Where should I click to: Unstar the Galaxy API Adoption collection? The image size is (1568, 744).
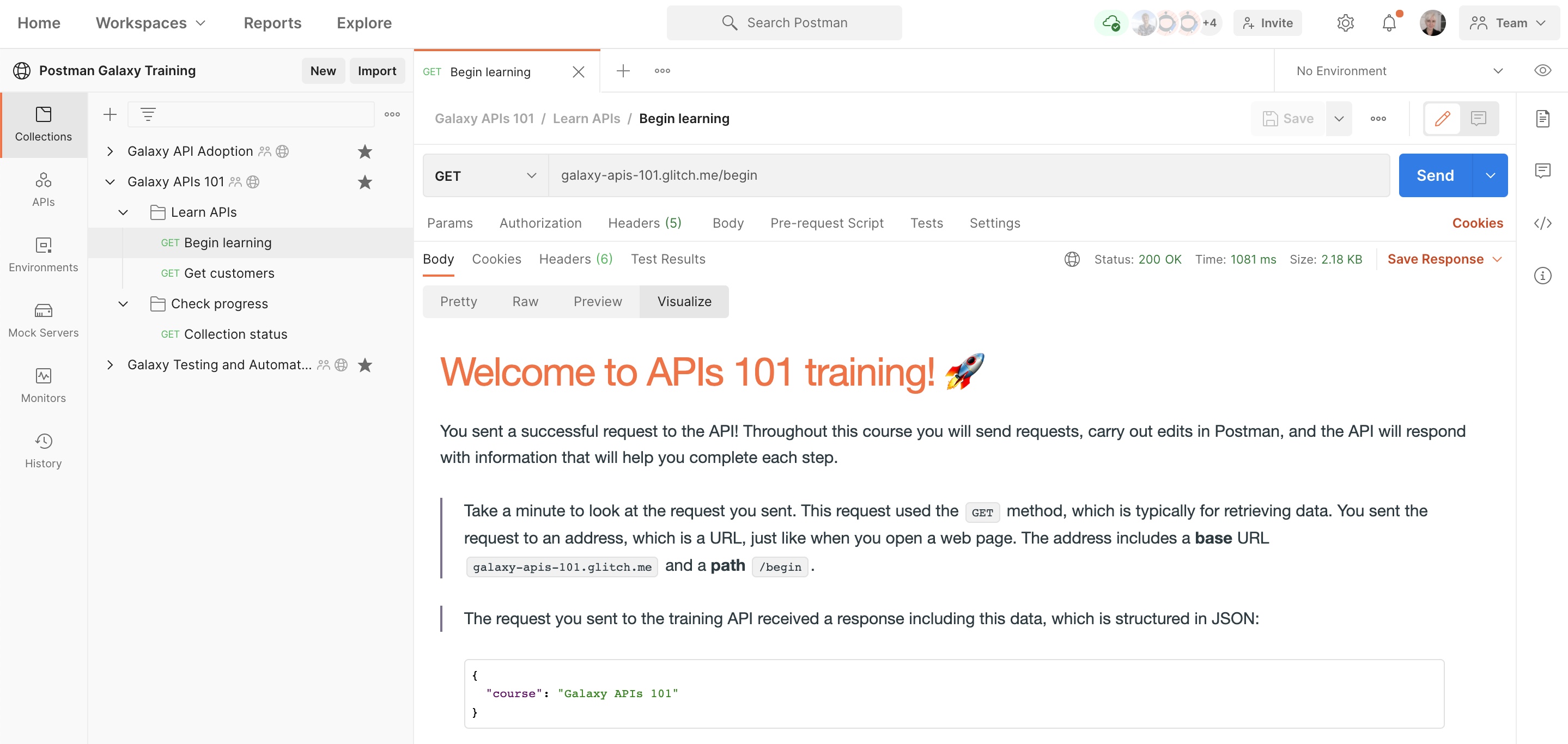click(x=364, y=151)
